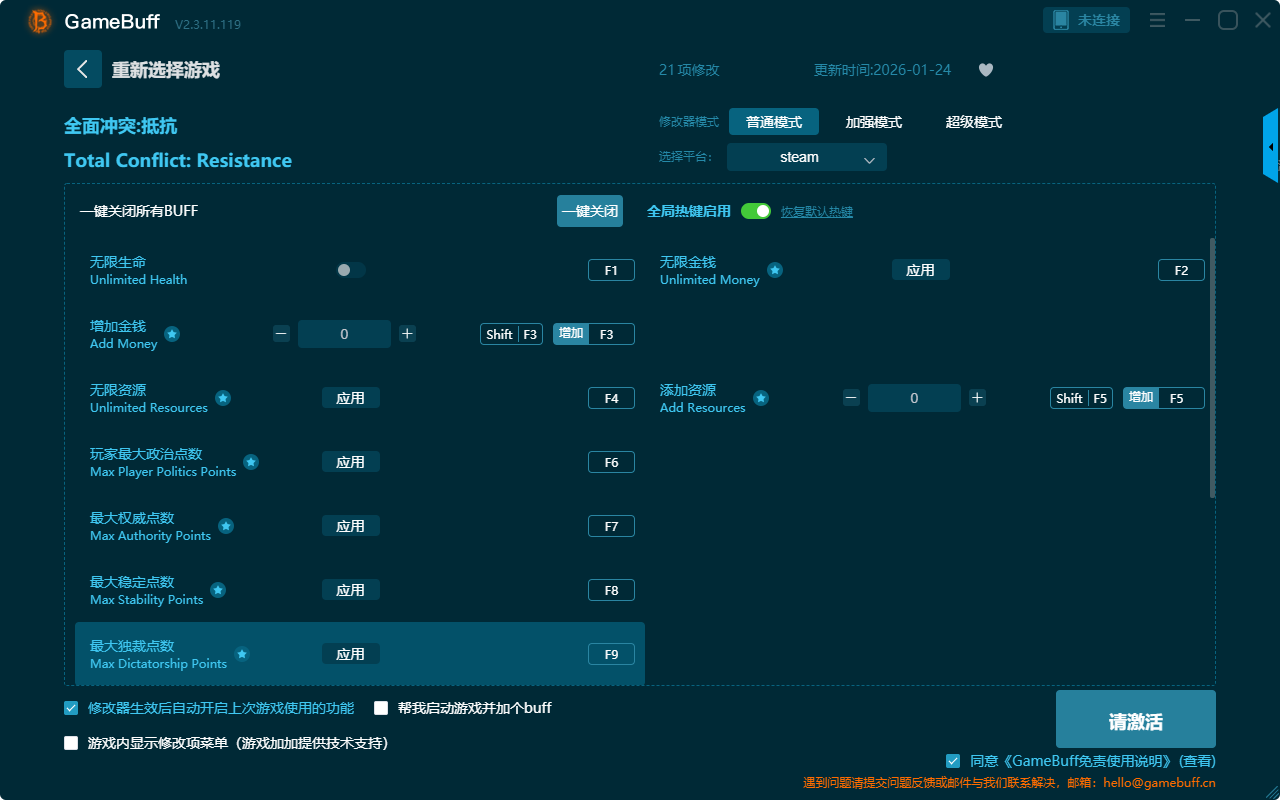Increase the Add Resources value with plus
The width and height of the screenshot is (1280, 800).
pyautogui.click(x=977, y=398)
